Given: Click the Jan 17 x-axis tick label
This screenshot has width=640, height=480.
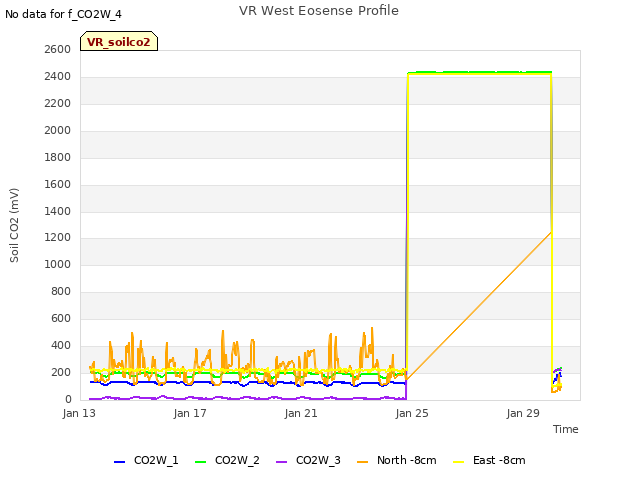Looking at the screenshot, I should 190,413.
